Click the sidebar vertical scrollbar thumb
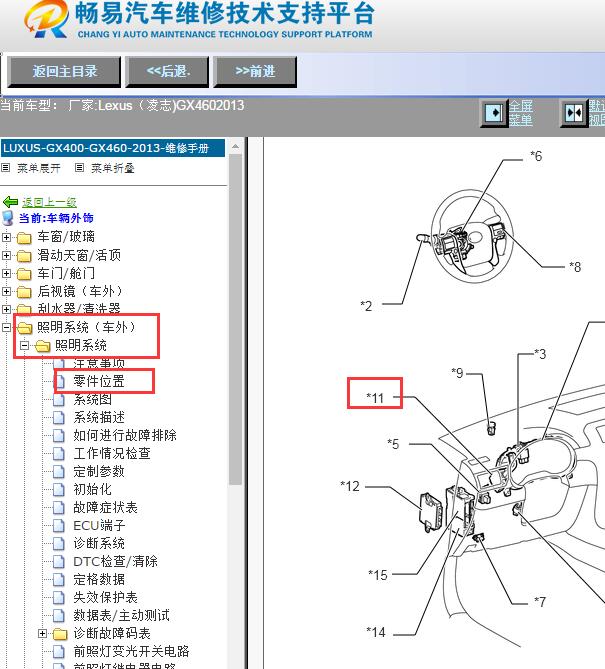605x669 pixels. click(x=236, y=319)
